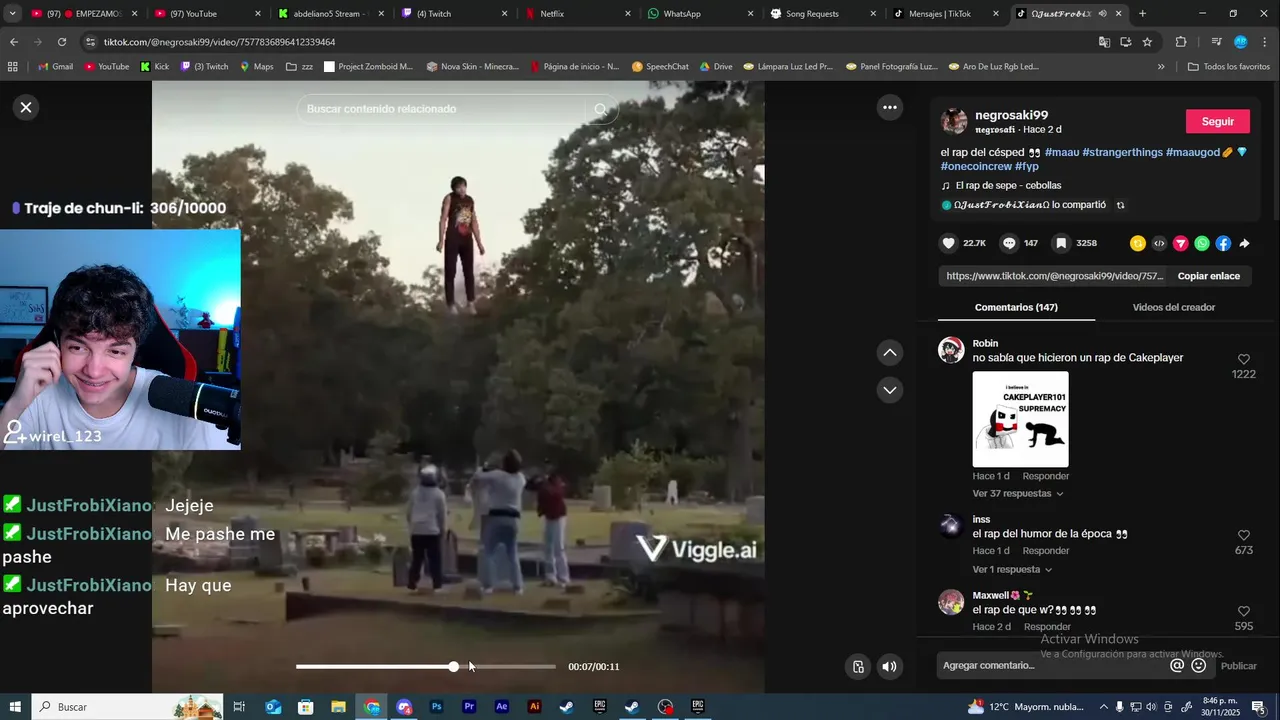Screen dimensions: 1280x720
Task: Expand Ver 1 respuesta under inss's comment
Action: pos(1012,569)
